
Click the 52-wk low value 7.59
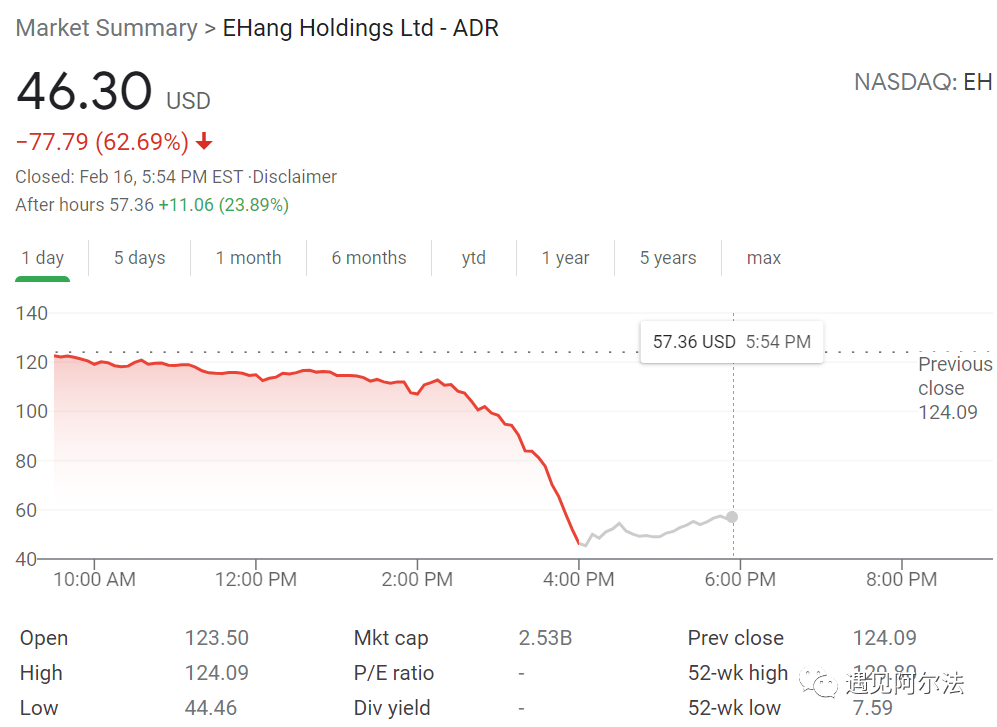(872, 708)
